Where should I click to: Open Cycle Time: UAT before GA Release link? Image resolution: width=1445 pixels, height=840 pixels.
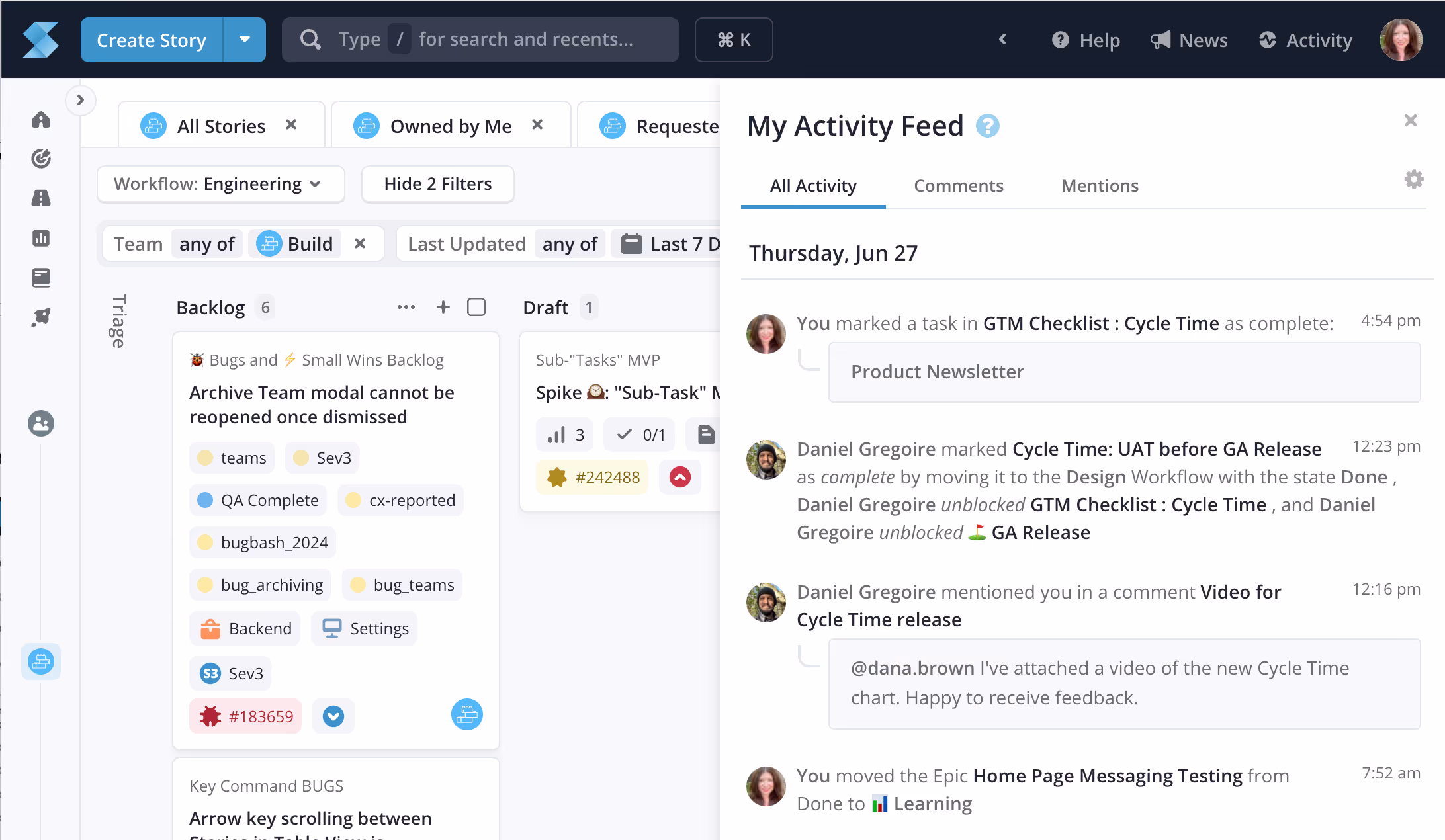point(1167,449)
